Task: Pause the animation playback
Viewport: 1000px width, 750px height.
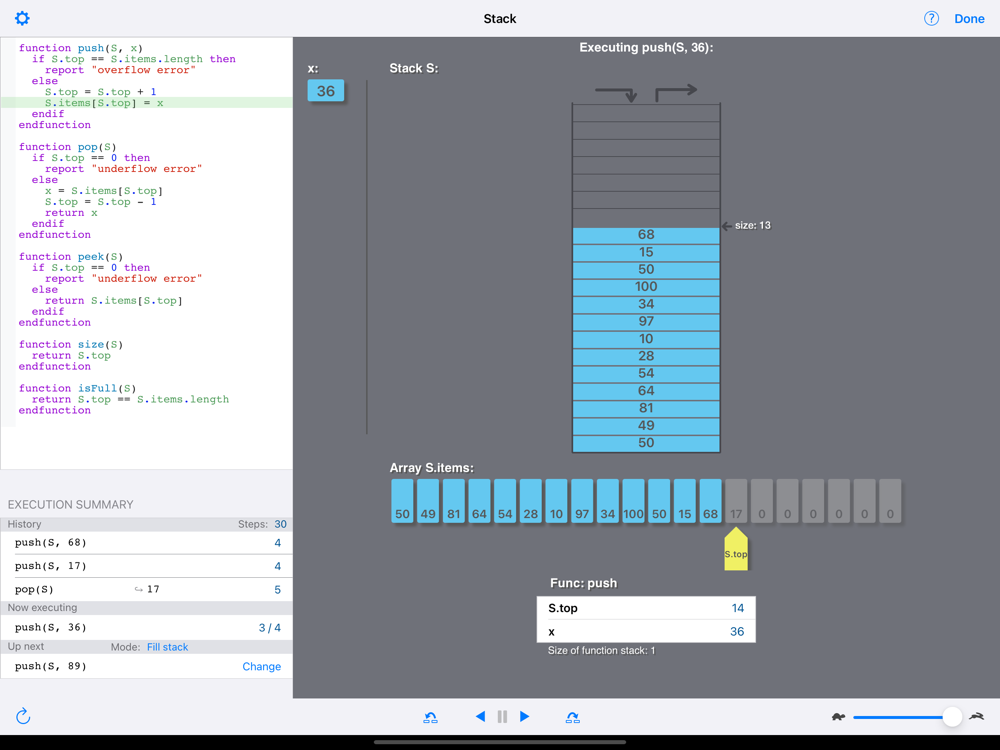Action: (503, 717)
